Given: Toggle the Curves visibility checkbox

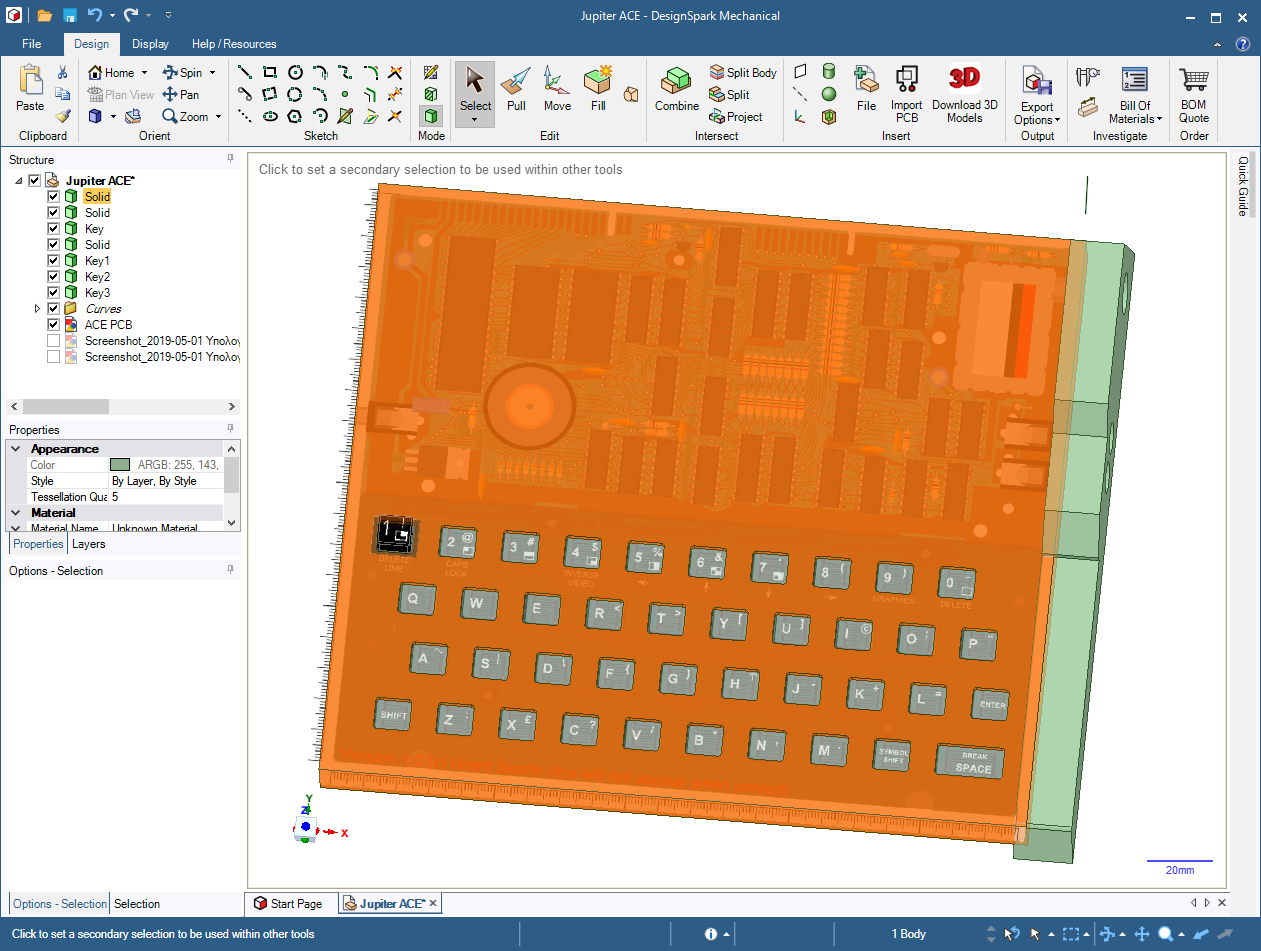Looking at the screenshot, I should (54, 308).
